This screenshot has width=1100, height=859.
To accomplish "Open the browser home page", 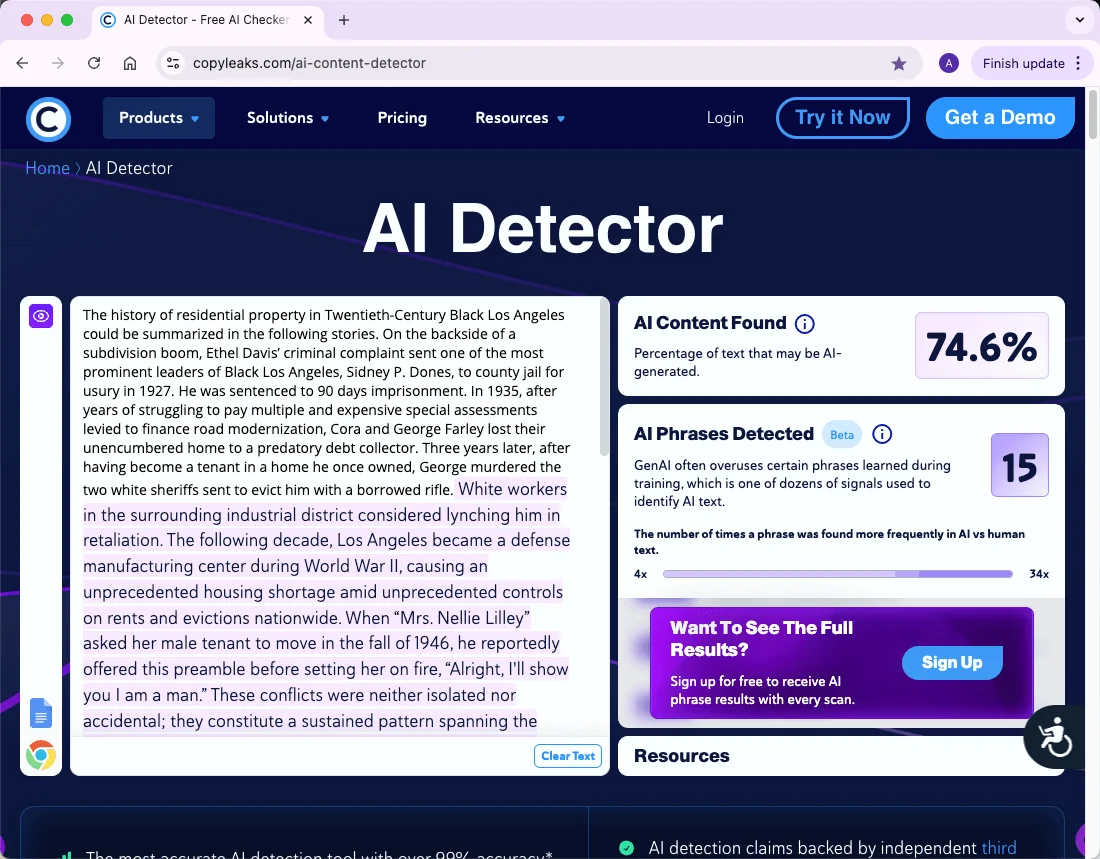I will [130, 63].
